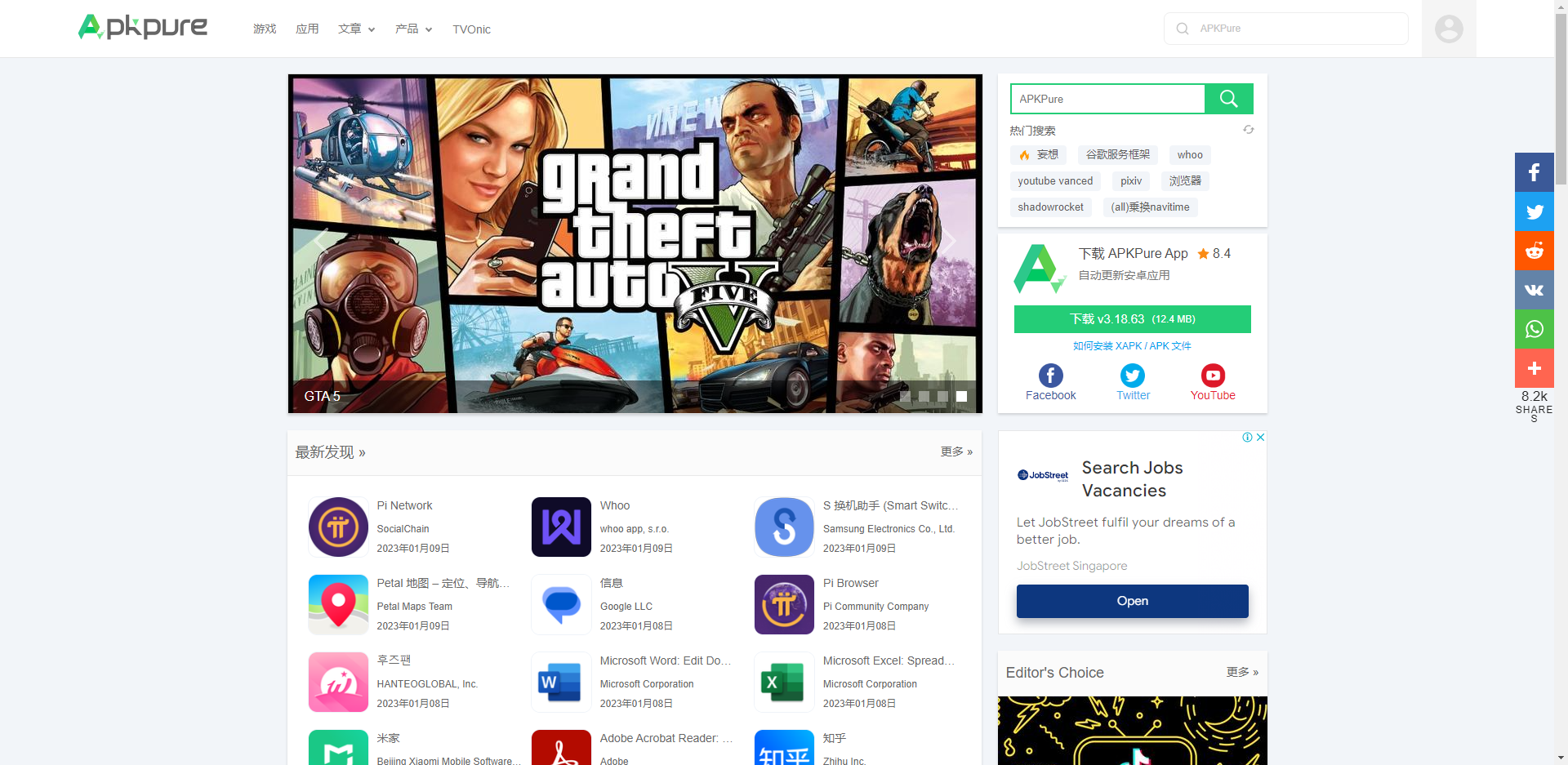This screenshot has height=765, width=1568.
Task: Select hot search tag whoo
Action: pyautogui.click(x=1190, y=155)
